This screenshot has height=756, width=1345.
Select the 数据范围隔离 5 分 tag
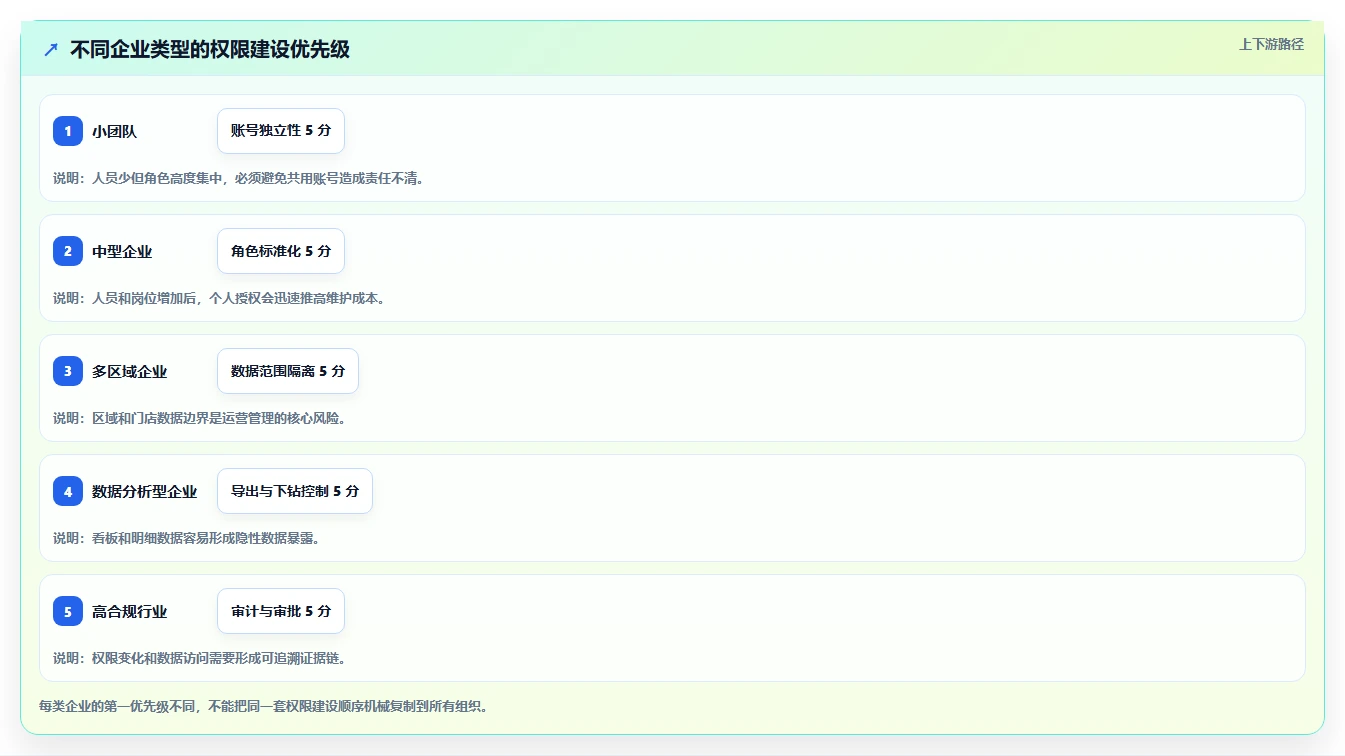288,371
